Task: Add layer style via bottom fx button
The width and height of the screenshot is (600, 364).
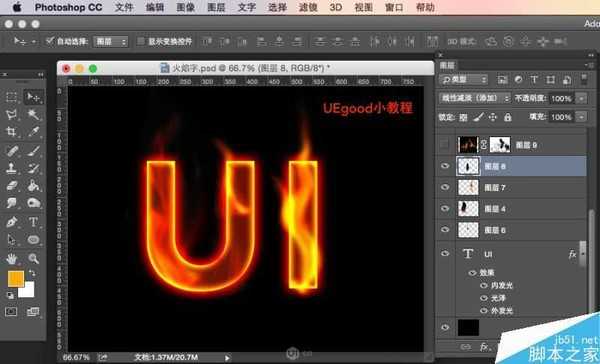Action: tap(484, 347)
